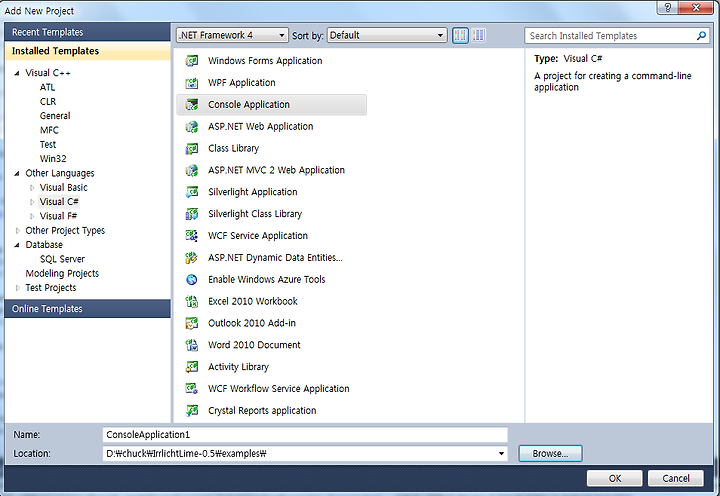
Task: Select the Silverlight Class Library icon
Action: click(x=191, y=214)
